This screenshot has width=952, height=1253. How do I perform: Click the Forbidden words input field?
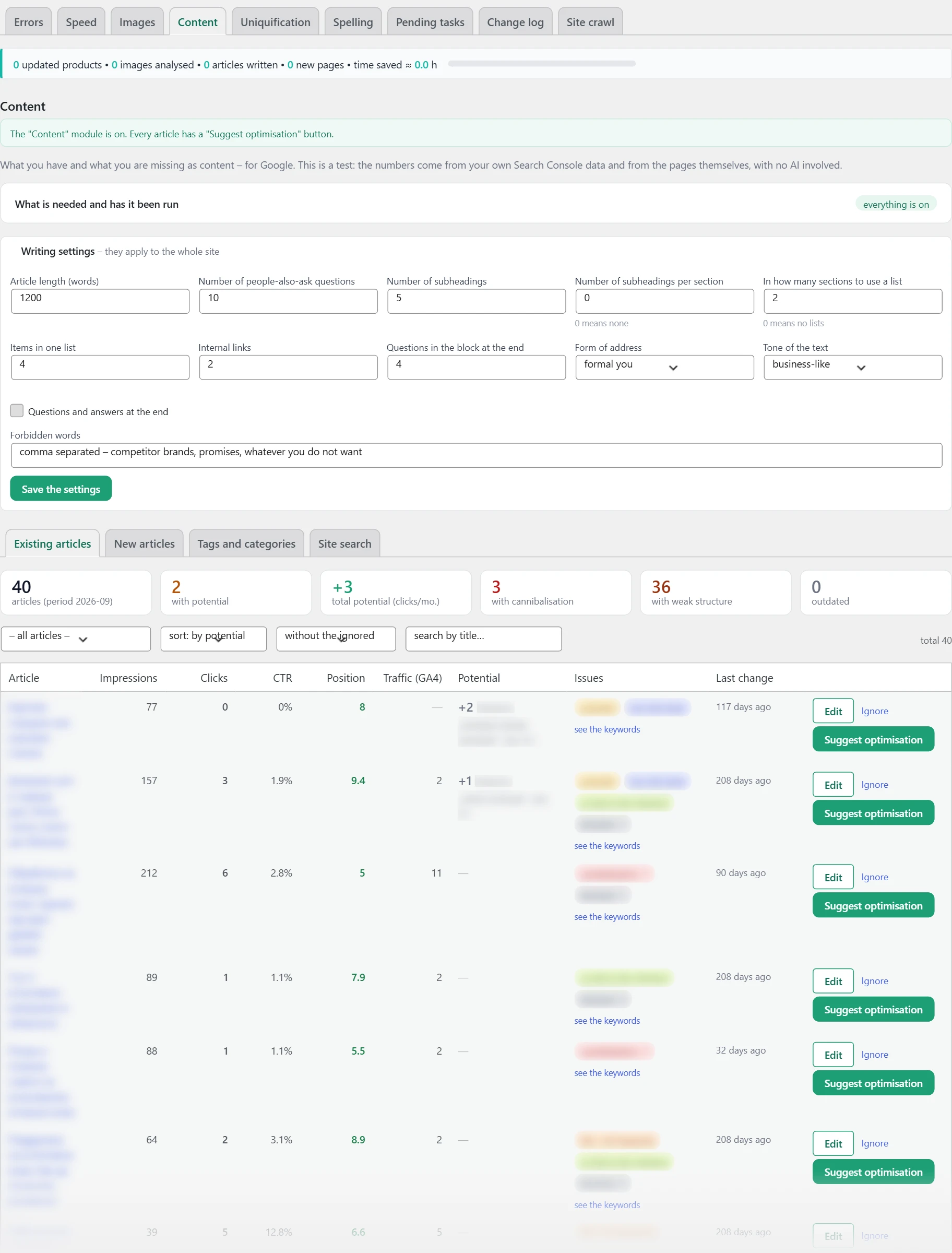click(476, 455)
